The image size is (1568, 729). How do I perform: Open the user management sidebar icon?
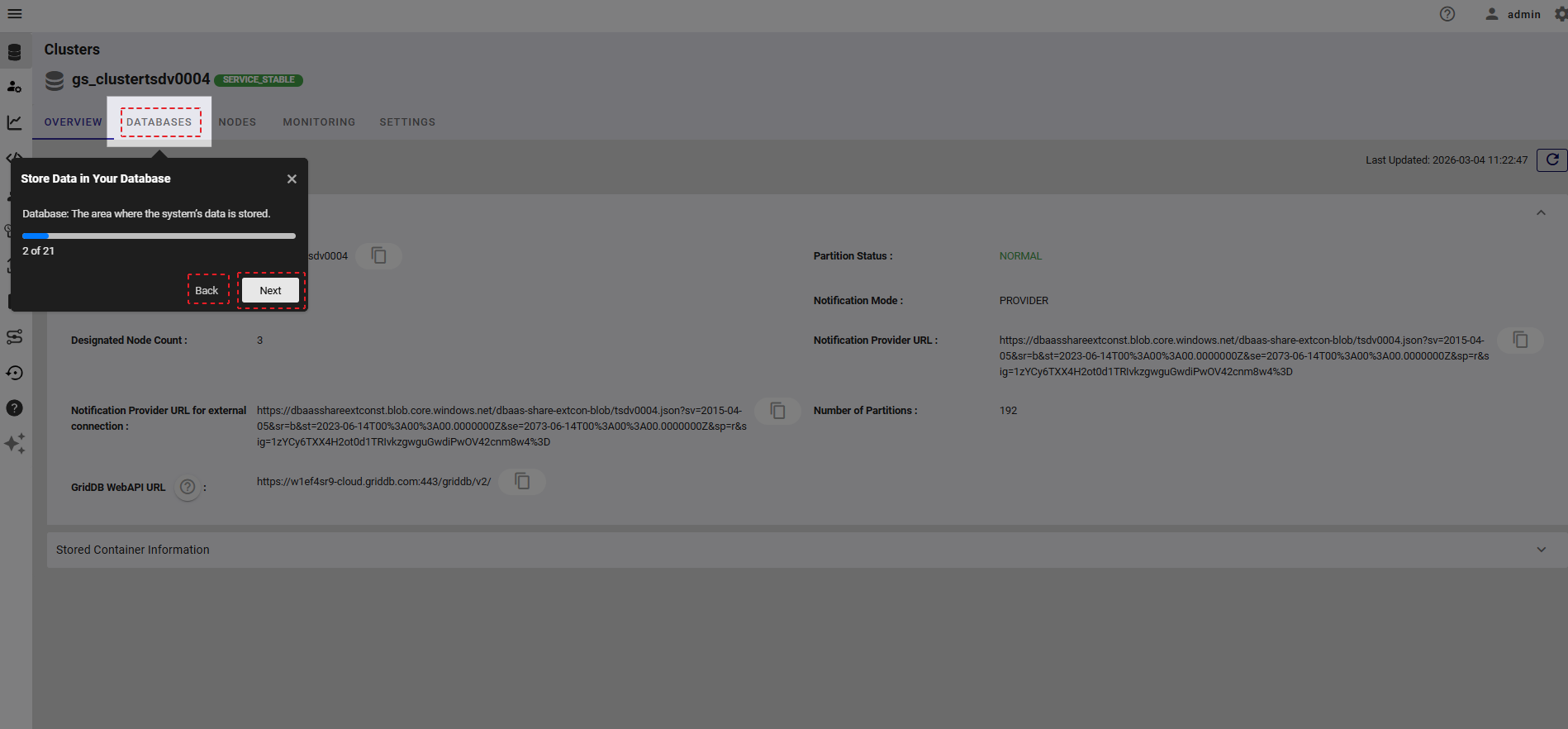point(14,87)
